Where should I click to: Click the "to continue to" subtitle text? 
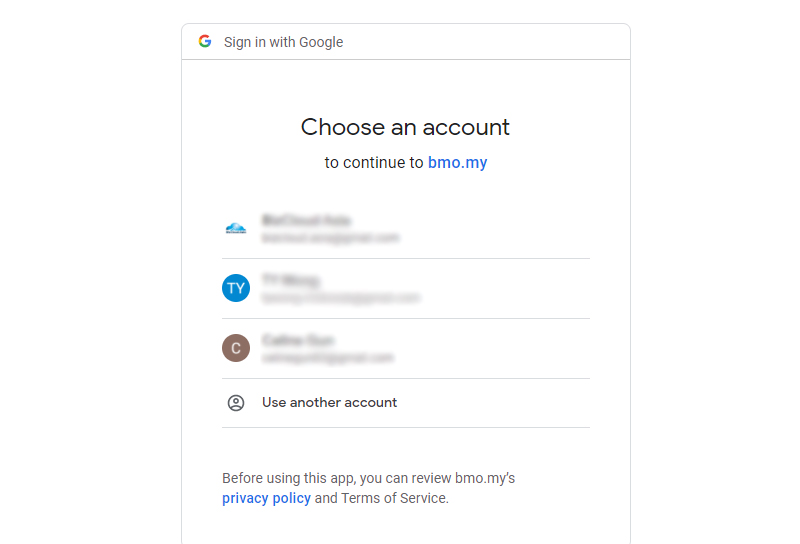click(374, 162)
